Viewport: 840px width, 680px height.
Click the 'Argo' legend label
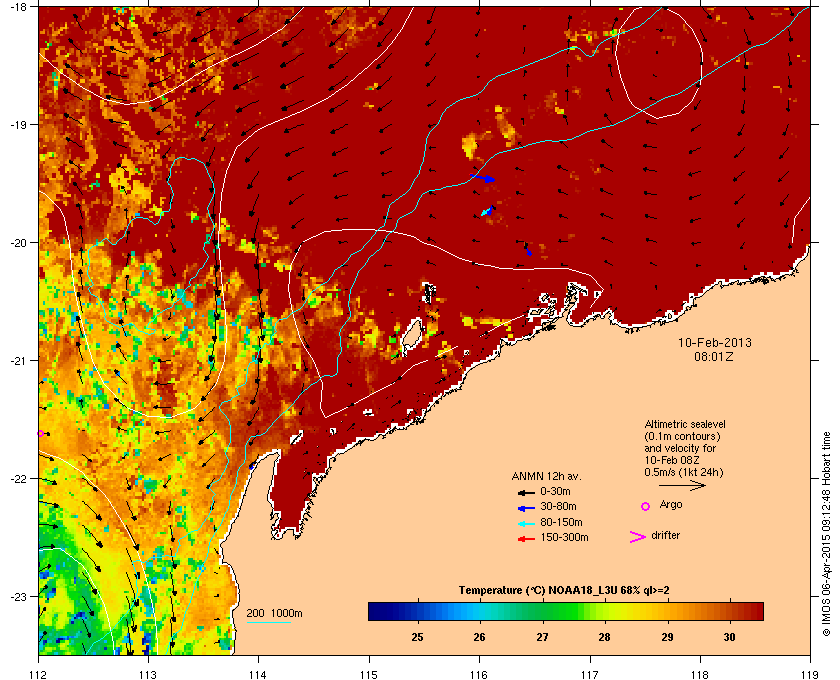pos(671,505)
